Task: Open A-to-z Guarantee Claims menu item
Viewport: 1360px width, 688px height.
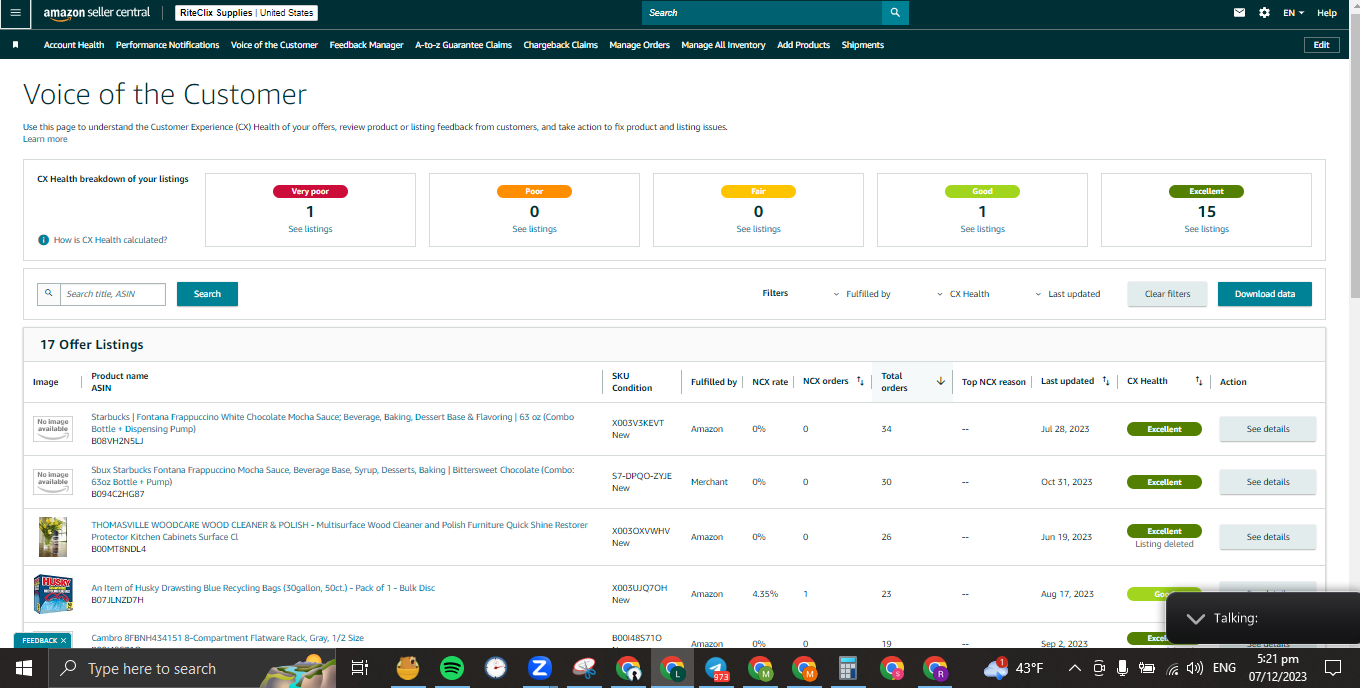Action: click(464, 45)
